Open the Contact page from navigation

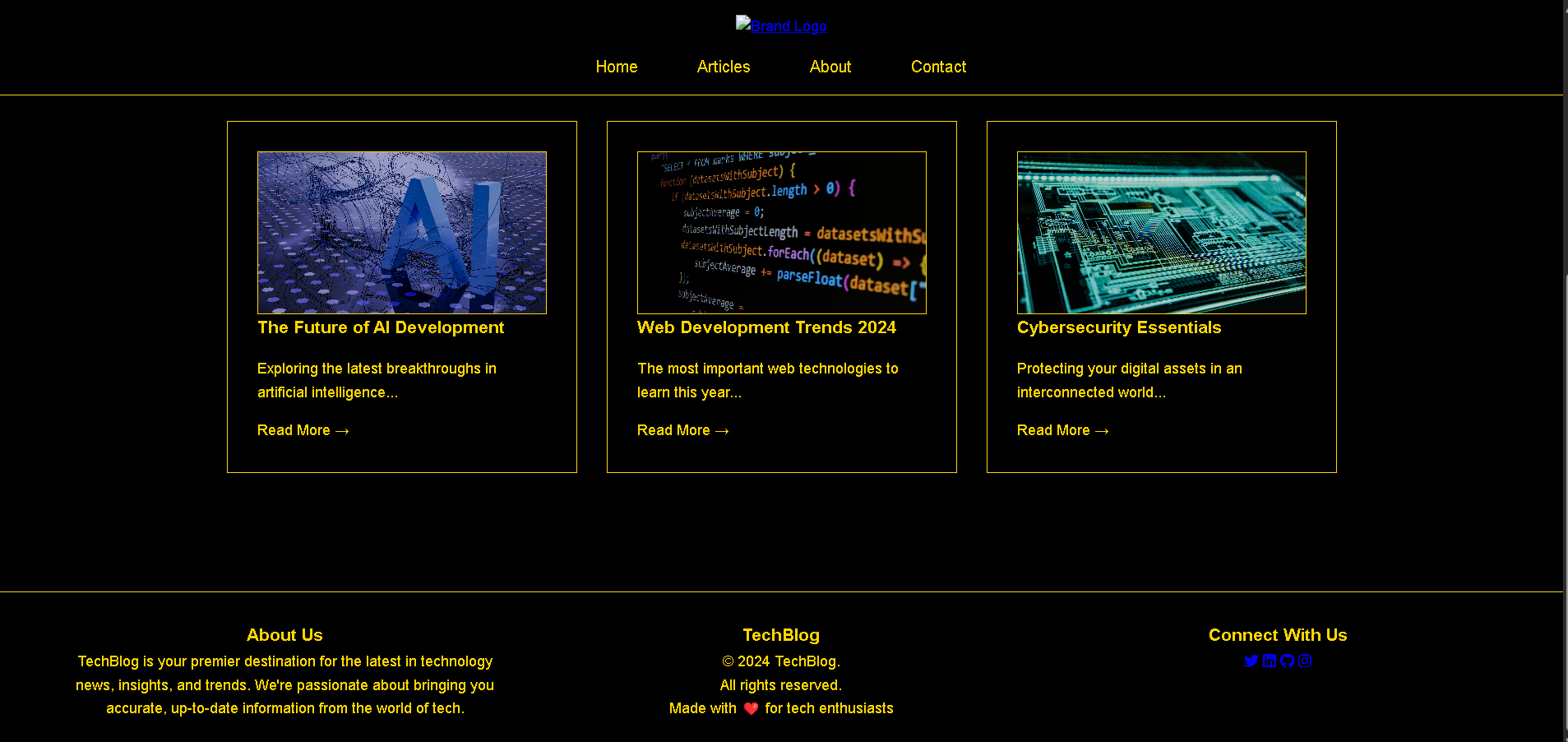(x=938, y=67)
